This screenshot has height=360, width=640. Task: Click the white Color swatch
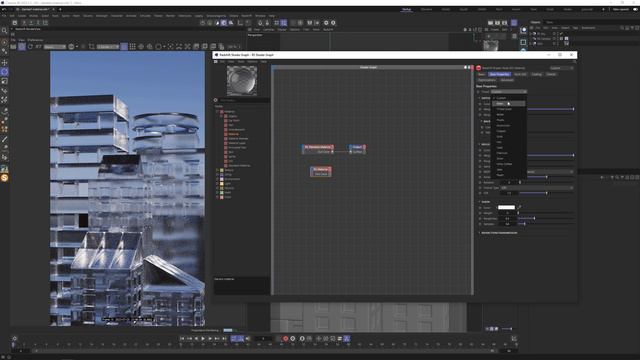click(x=506, y=207)
